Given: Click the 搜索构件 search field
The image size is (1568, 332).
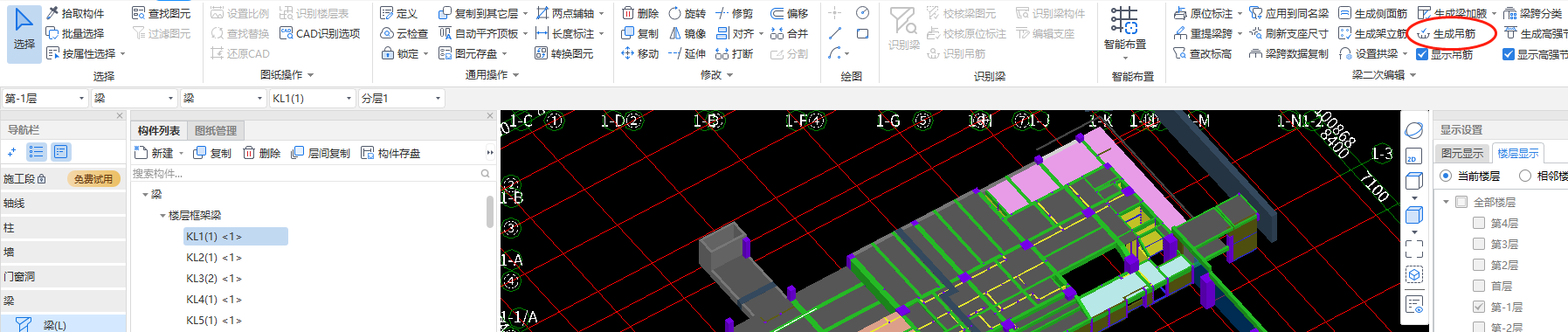Looking at the screenshot, I should (311, 174).
